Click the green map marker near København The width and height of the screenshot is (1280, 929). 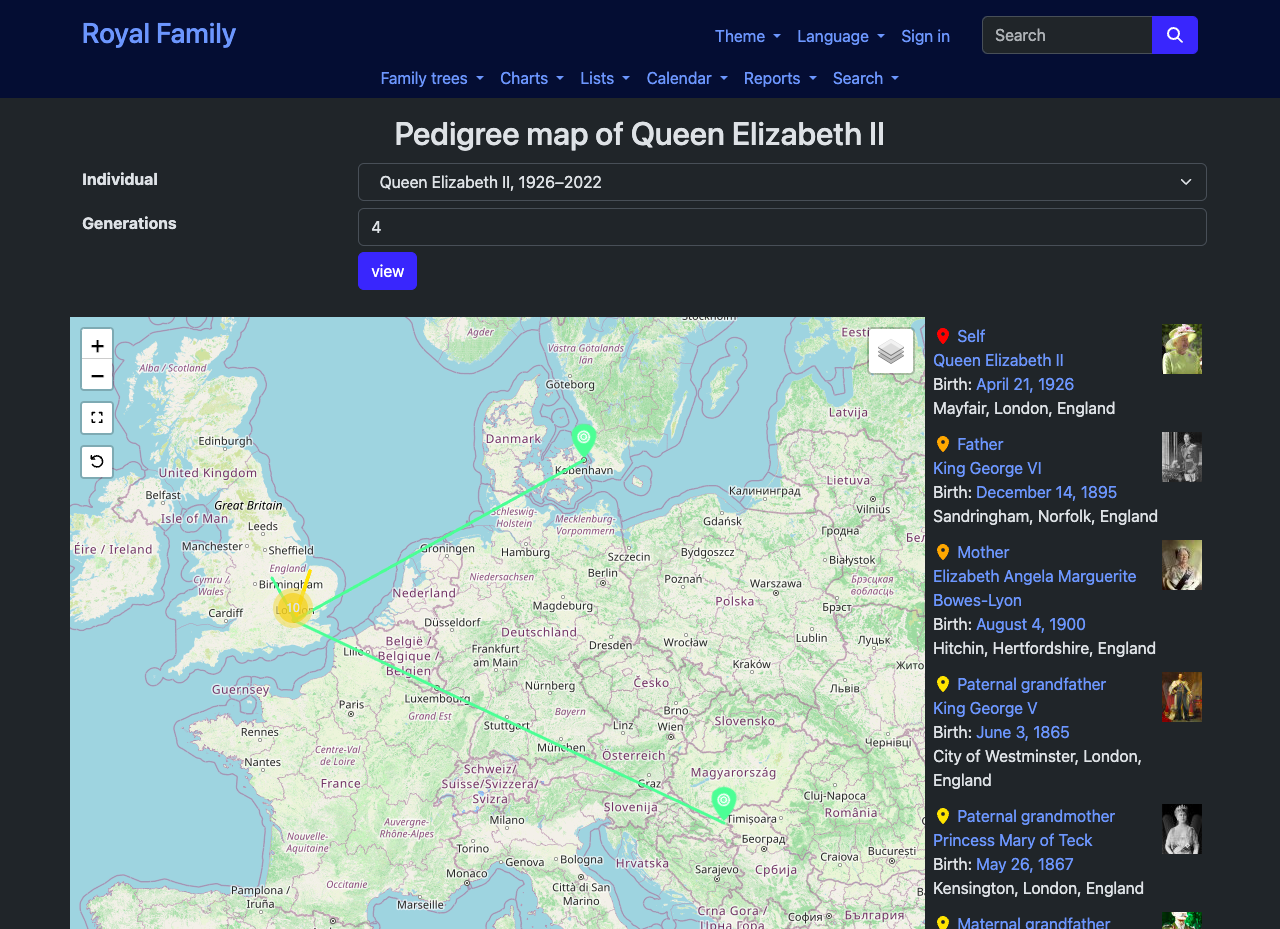pos(584,440)
